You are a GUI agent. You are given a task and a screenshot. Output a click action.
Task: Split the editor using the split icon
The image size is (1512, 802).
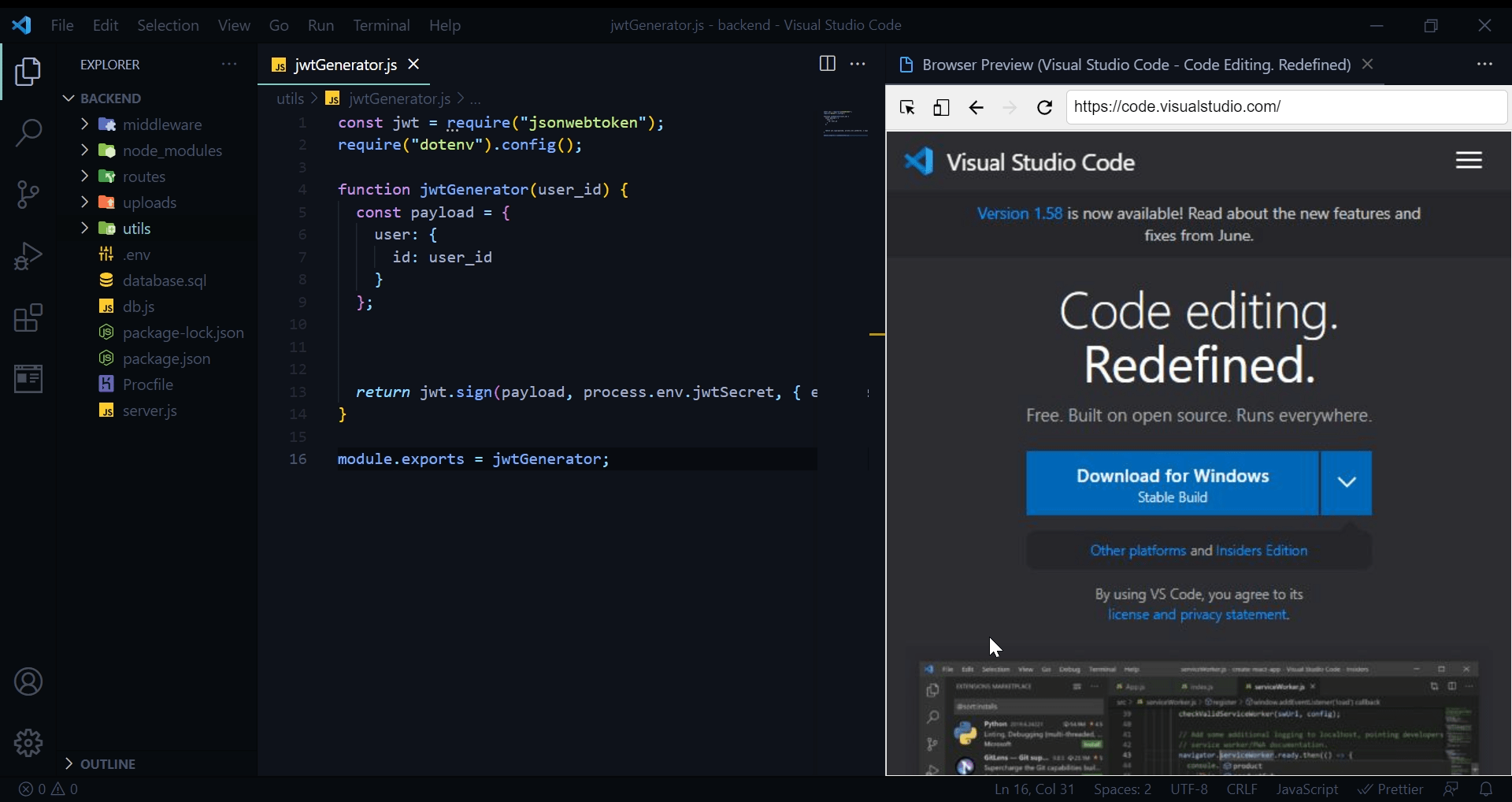pyautogui.click(x=827, y=64)
